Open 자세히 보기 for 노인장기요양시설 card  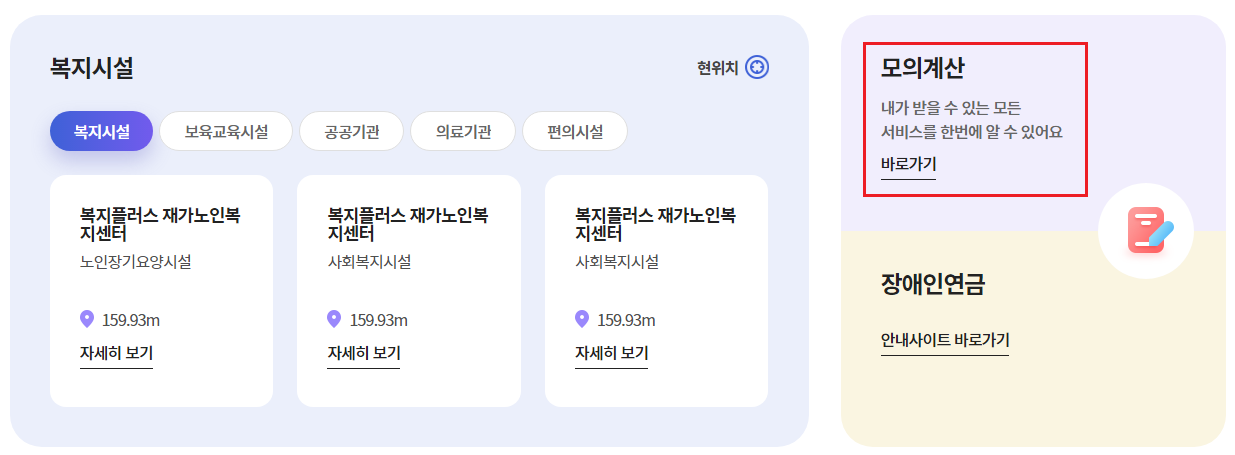pos(116,354)
